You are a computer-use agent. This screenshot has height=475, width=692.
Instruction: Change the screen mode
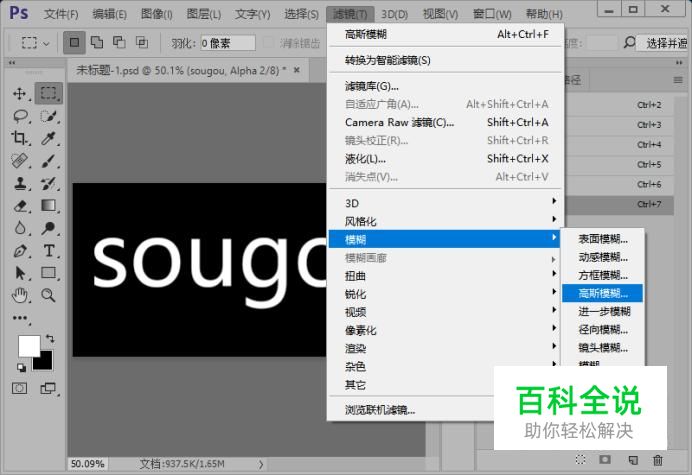(48, 388)
